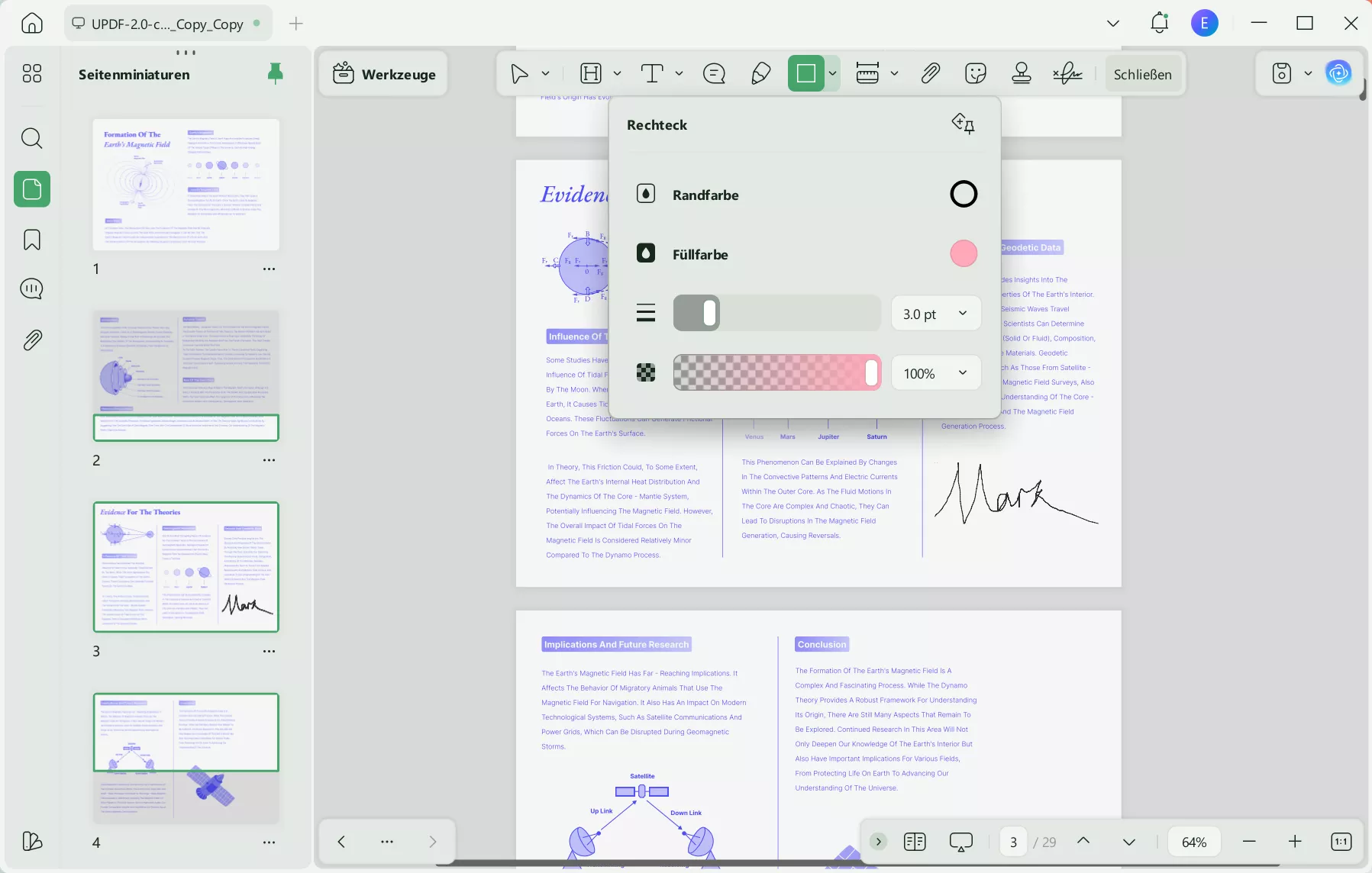The height and width of the screenshot is (873, 1372).
Task: Open the user account avatar E
Action: coord(1205,24)
